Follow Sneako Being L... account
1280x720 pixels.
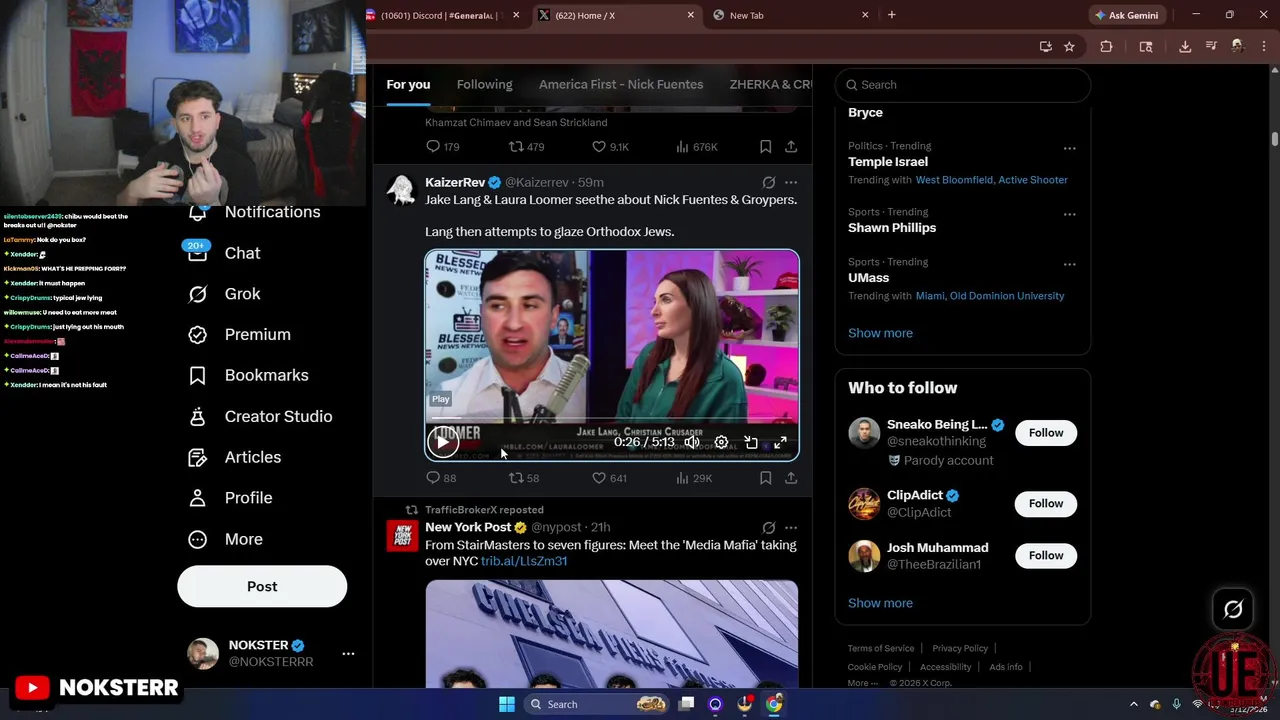[x=1046, y=433]
